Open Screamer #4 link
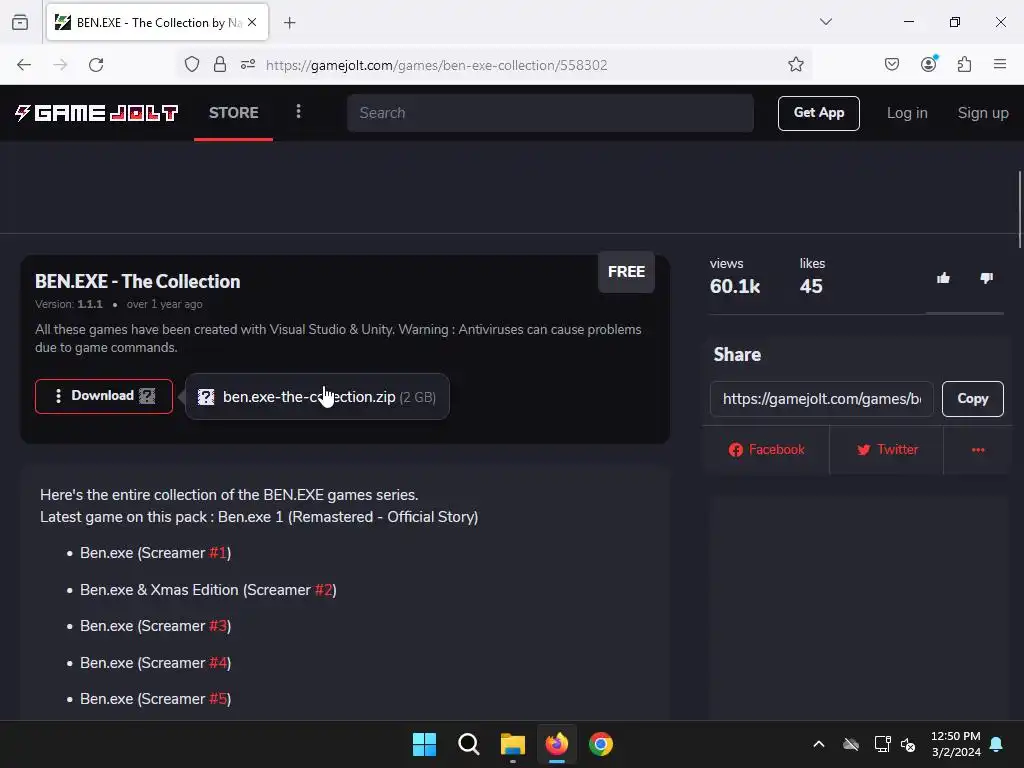 [217, 663]
